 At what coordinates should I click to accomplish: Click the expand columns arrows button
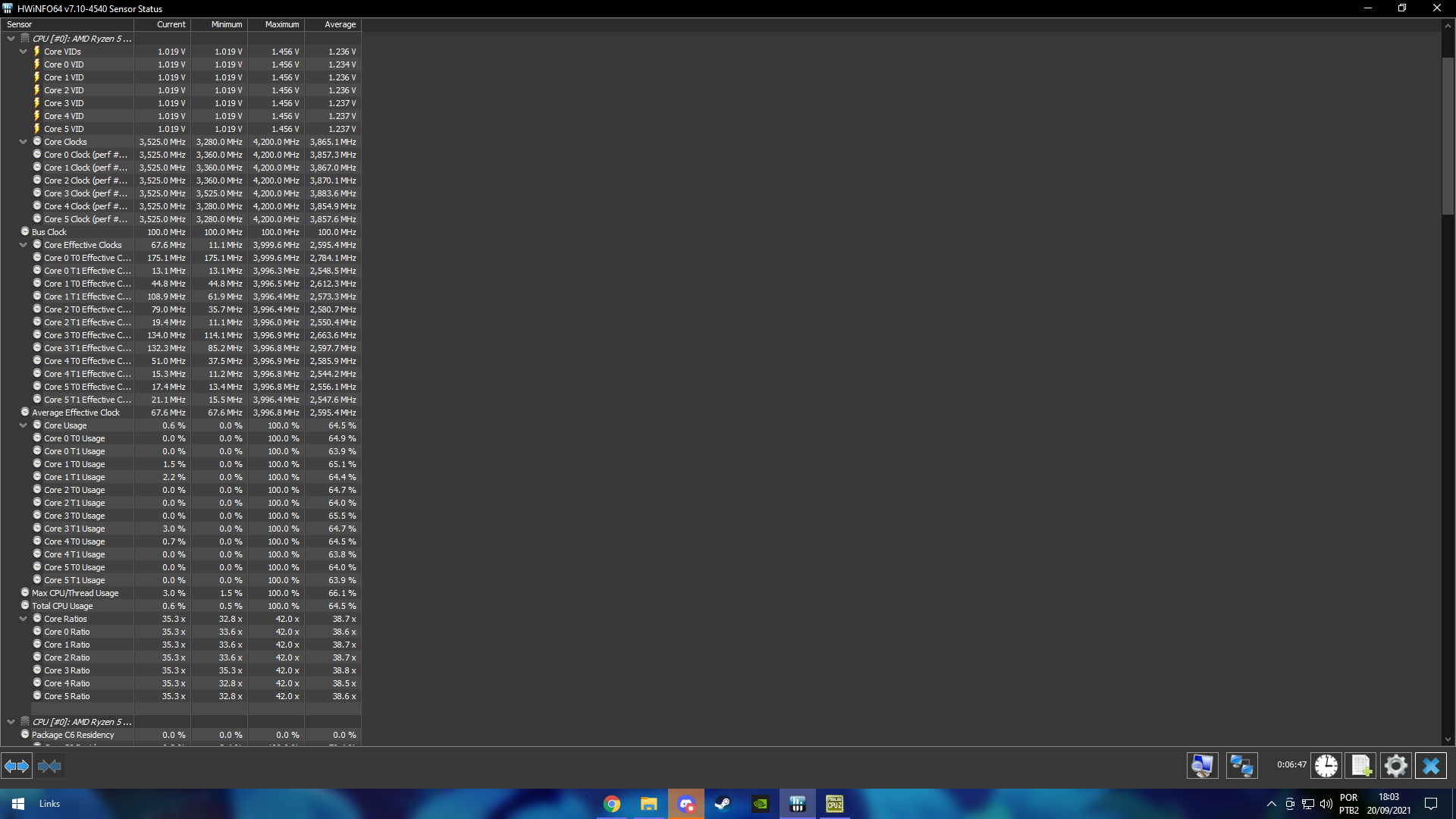(17, 766)
